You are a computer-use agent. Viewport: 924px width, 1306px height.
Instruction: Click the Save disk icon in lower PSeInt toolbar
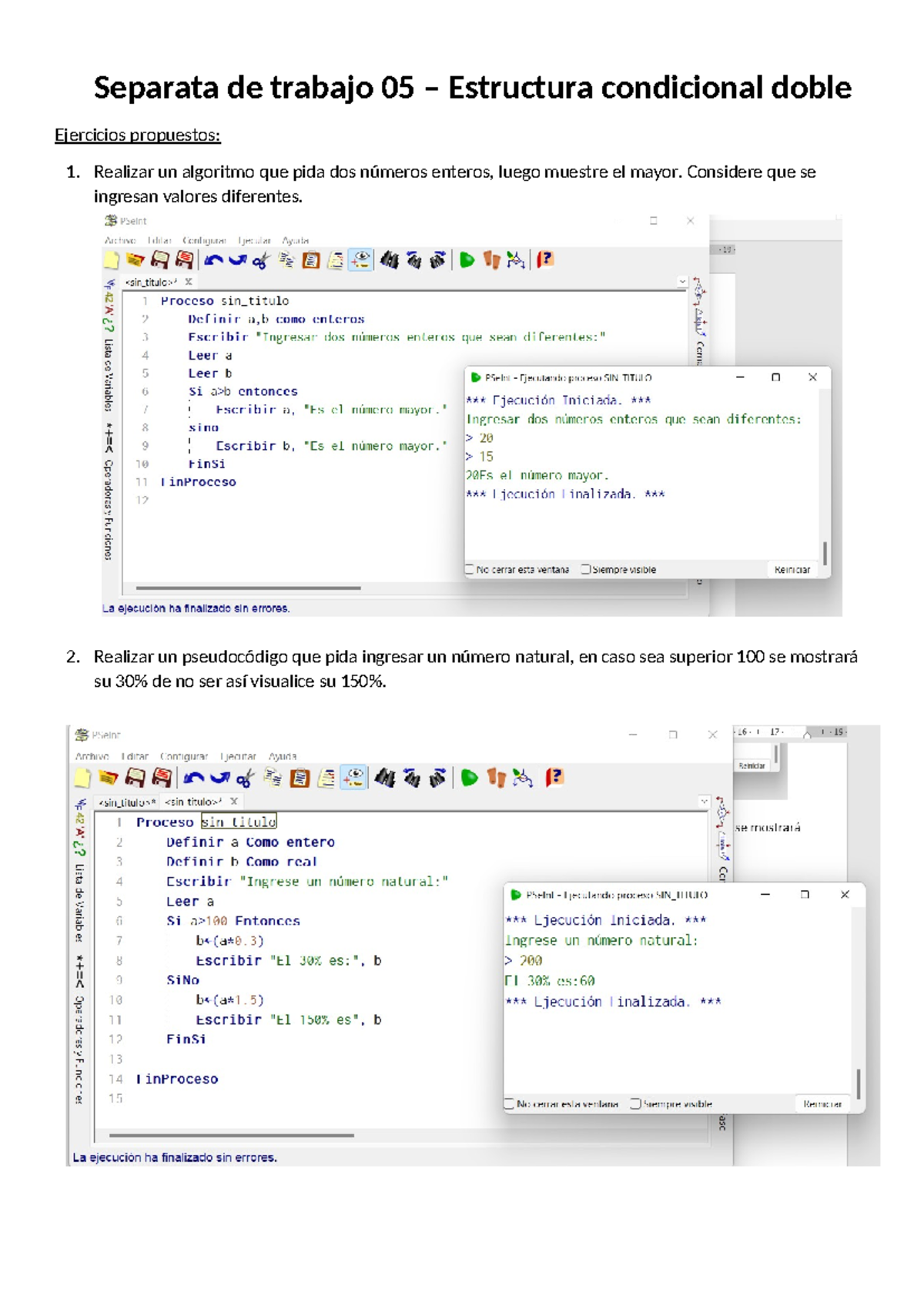(135, 778)
